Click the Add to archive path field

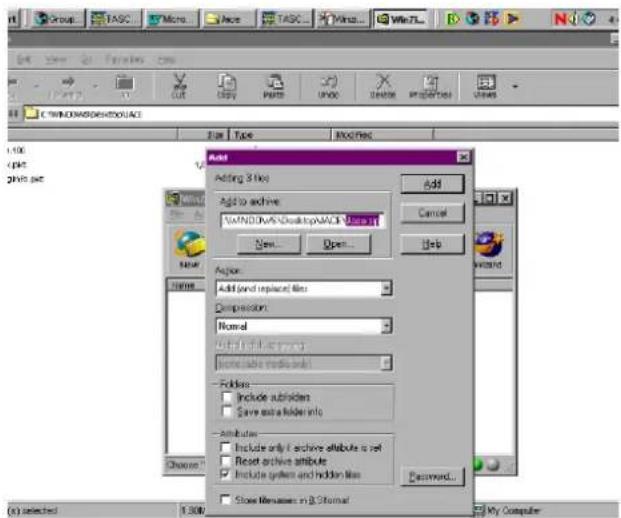click(302, 220)
